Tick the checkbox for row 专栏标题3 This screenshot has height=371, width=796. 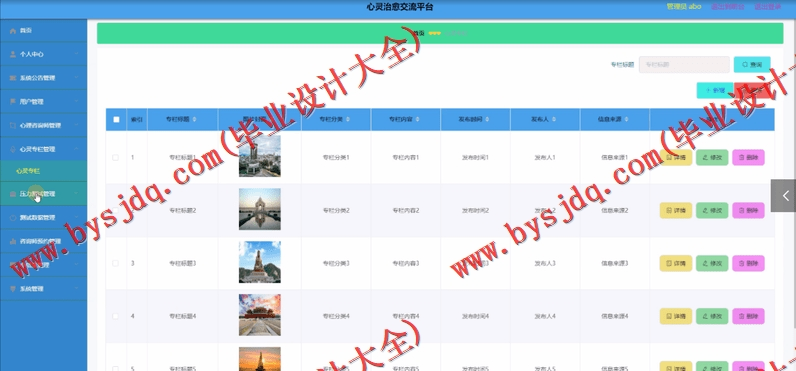115,263
